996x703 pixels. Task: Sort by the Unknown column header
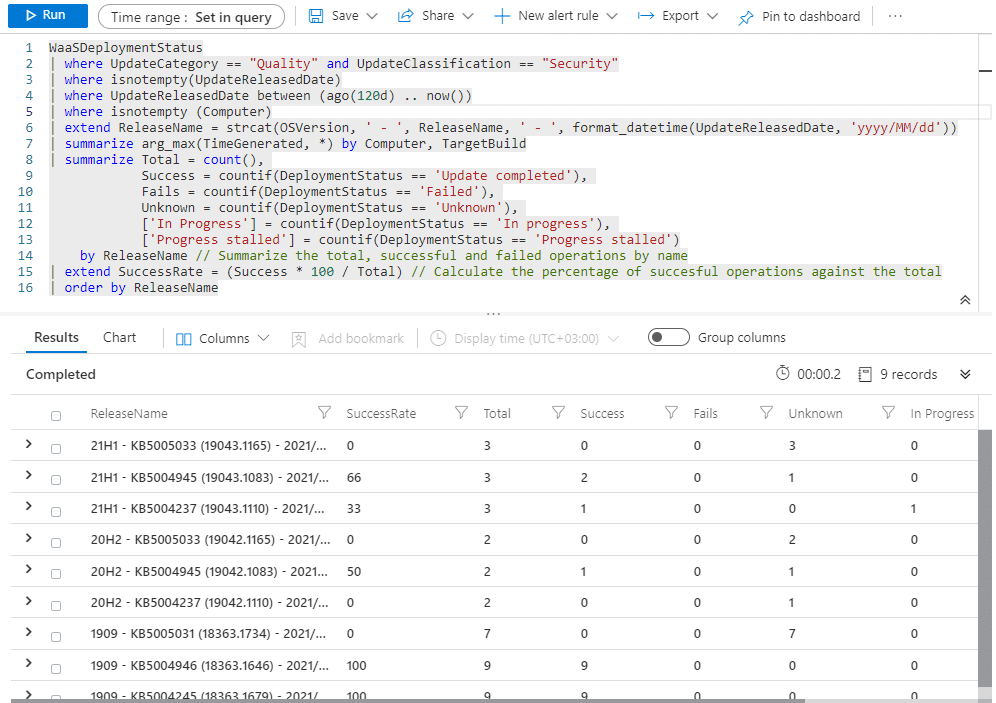tap(816, 413)
